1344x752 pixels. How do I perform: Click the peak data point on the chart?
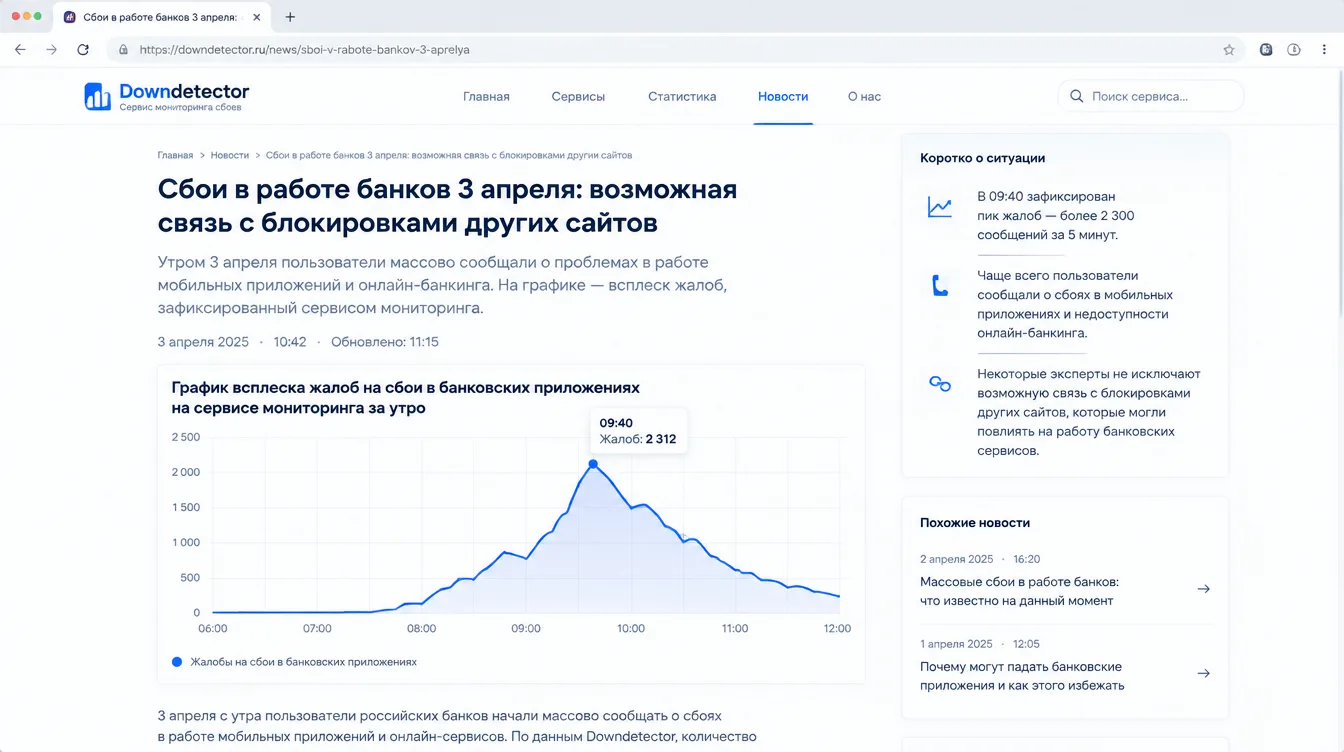coord(593,464)
